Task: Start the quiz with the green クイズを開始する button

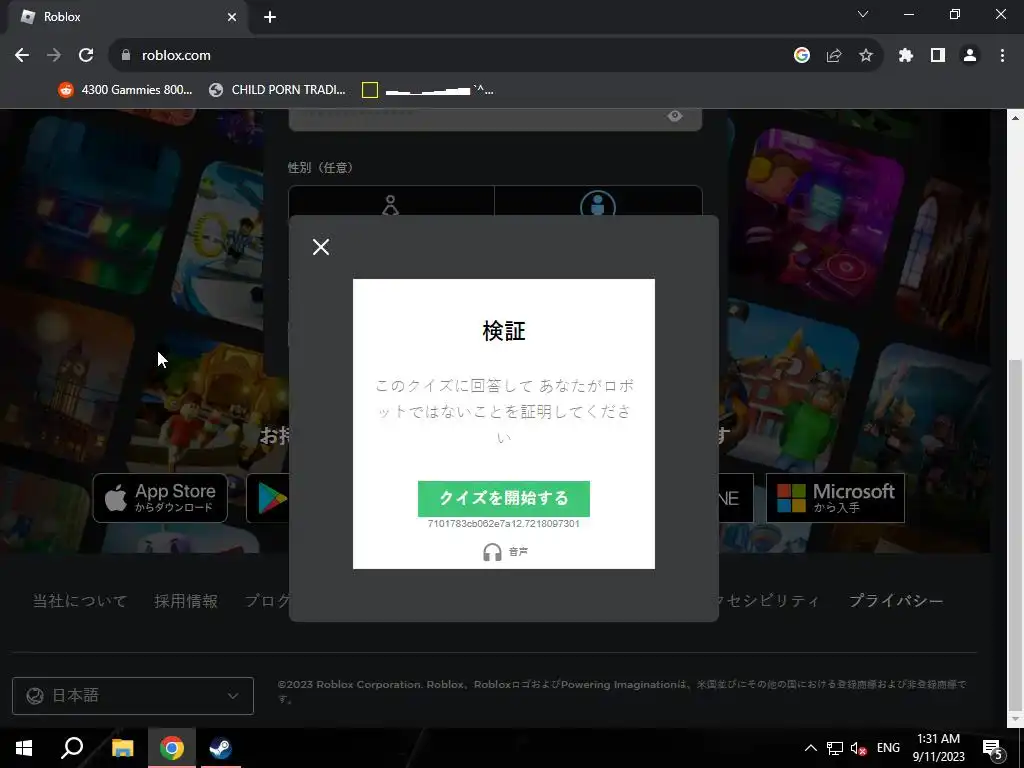Action: (504, 498)
